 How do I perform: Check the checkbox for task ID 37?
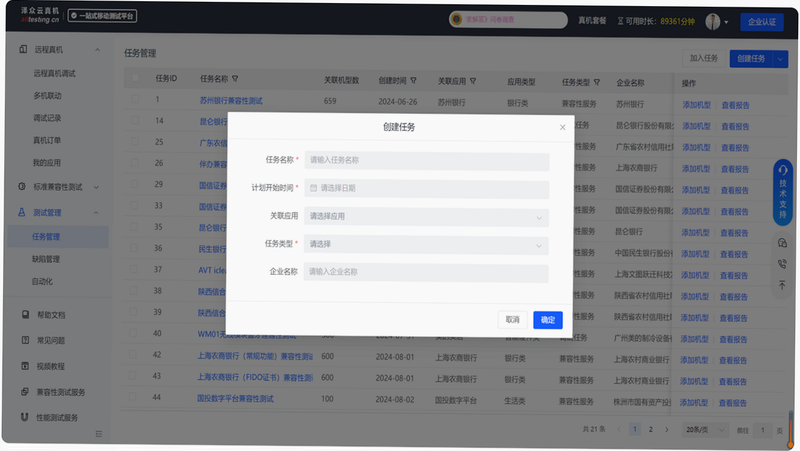click(x=133, y=269)
